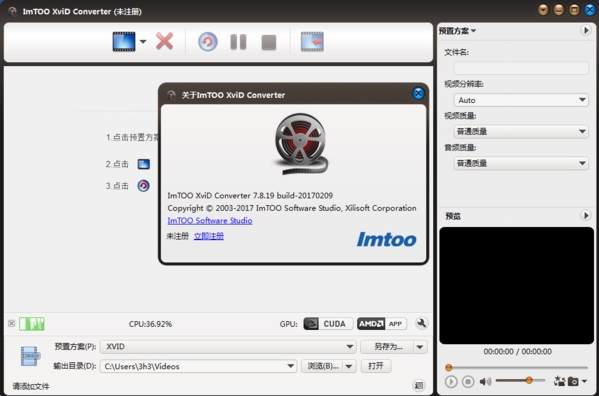Screen dimensions: 599x396
Task: Open the 另存为 dropdown arrow
Action: pos(420,347)
